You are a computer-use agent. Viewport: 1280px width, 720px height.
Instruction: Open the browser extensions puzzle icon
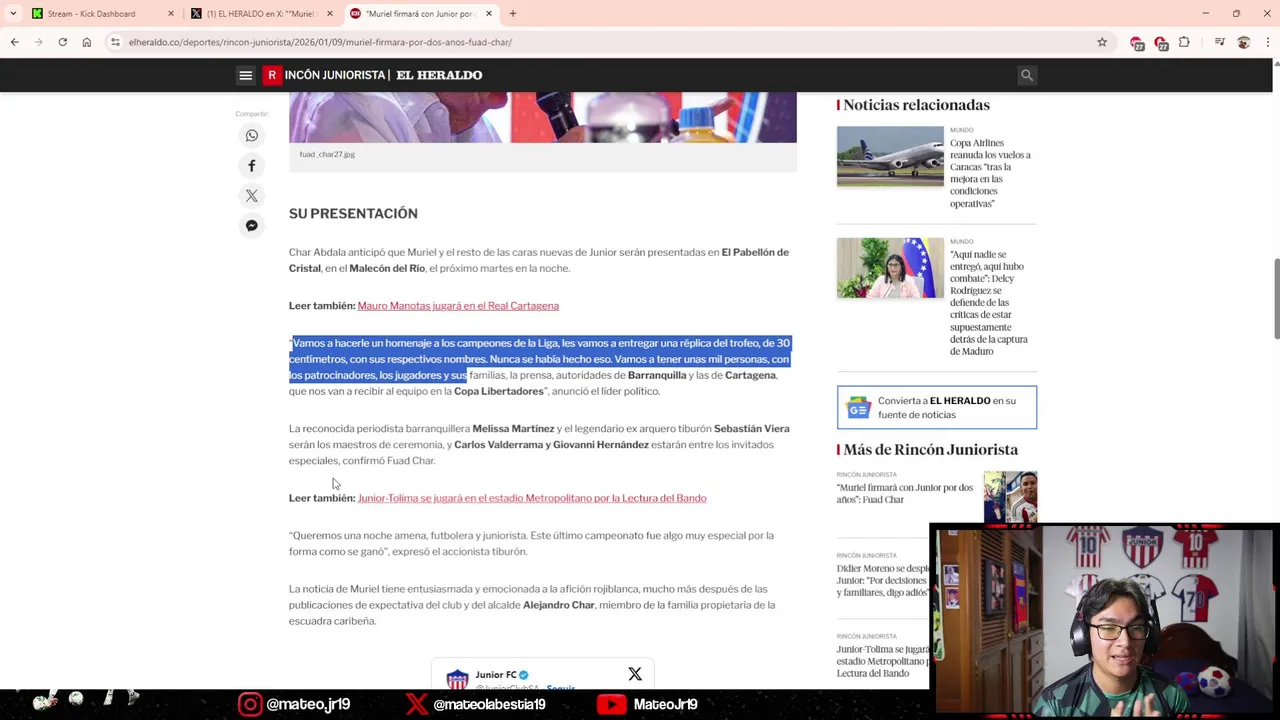tap(1184, 42)
